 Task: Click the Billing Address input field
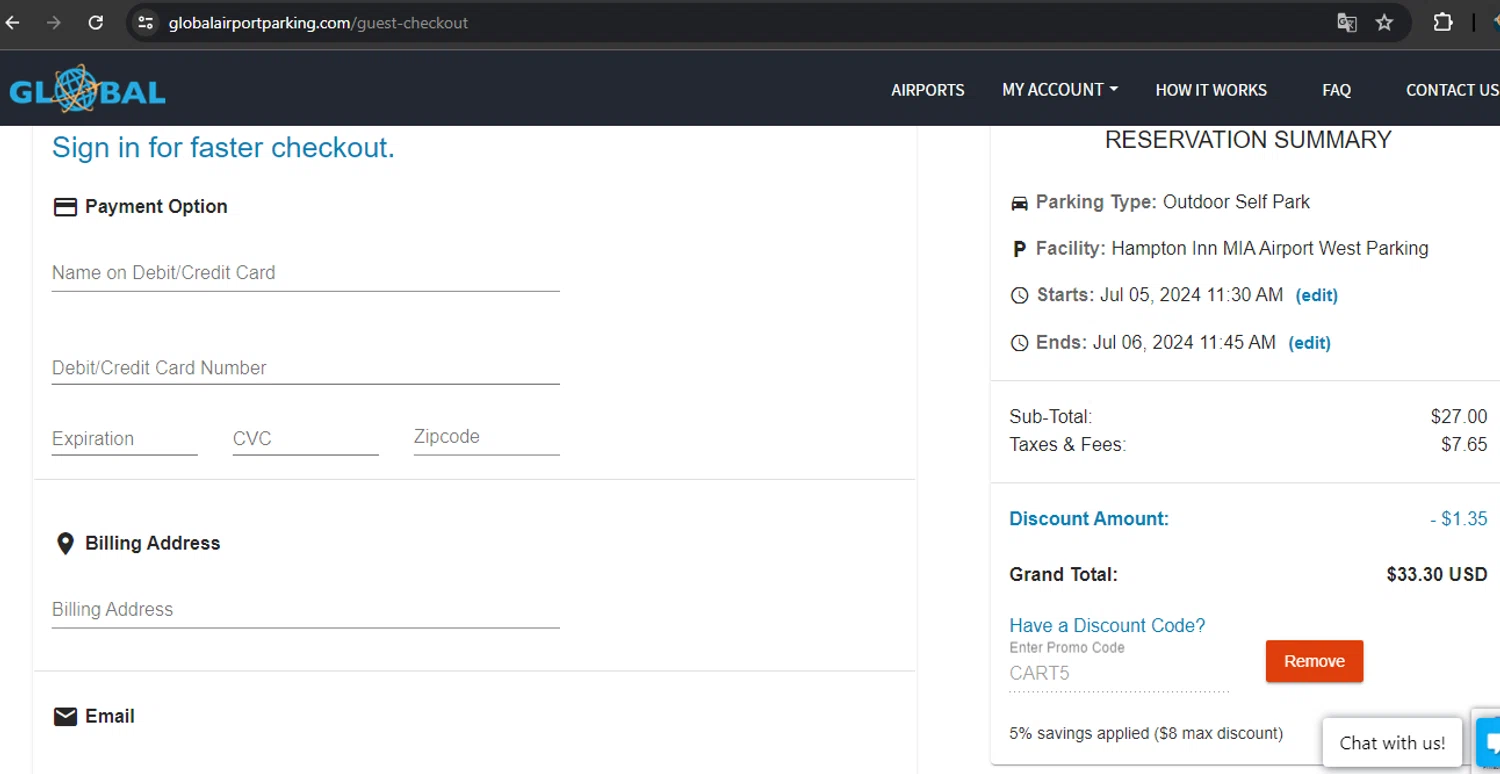tap(305, 610)
